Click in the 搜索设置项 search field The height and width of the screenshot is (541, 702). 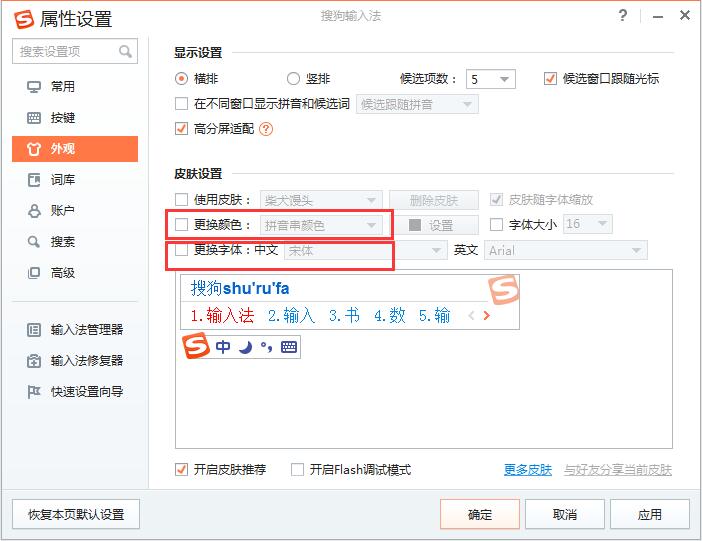point(75,52)
